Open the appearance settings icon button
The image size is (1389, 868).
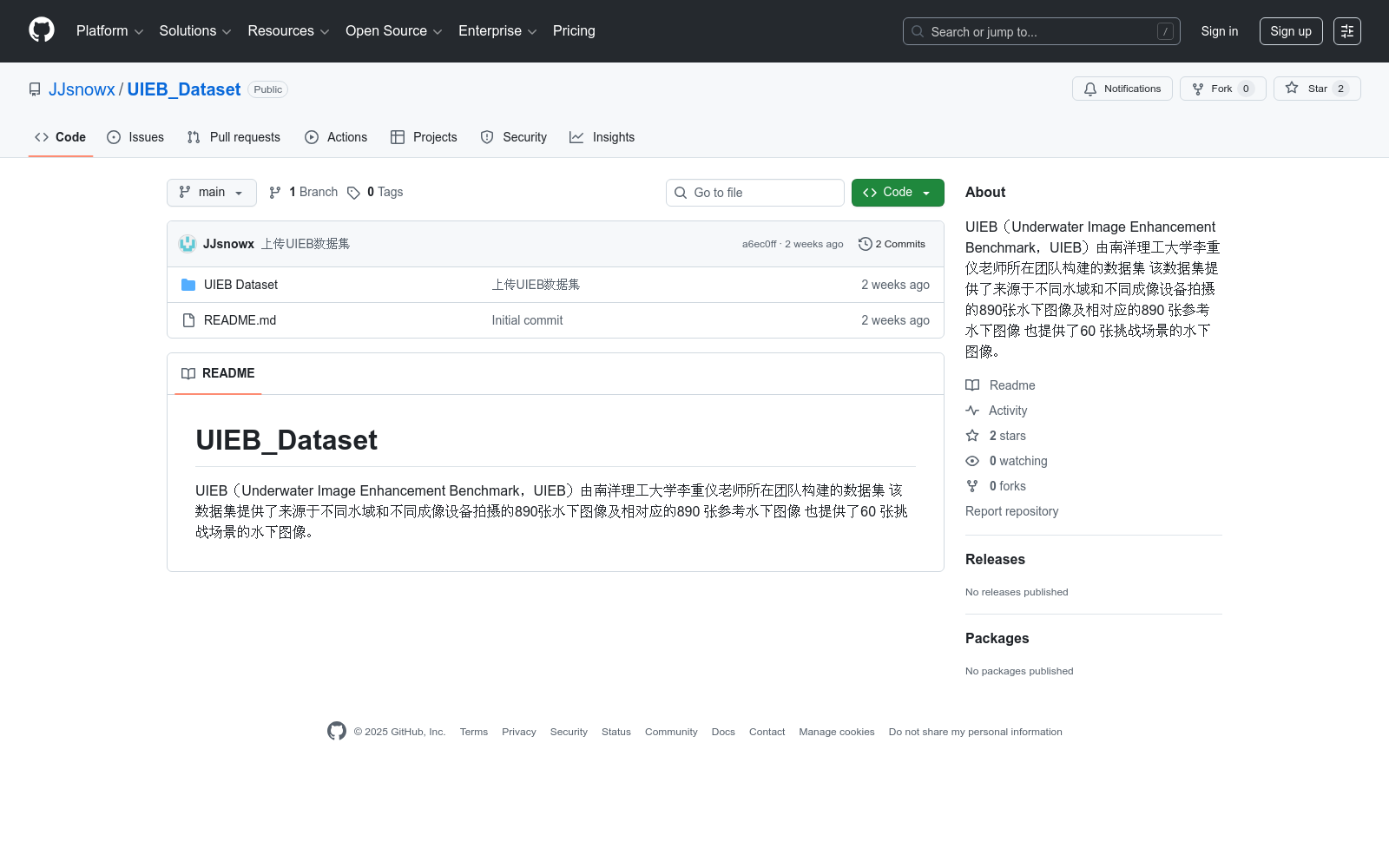pyautogui.click(x=1347, y=31)
